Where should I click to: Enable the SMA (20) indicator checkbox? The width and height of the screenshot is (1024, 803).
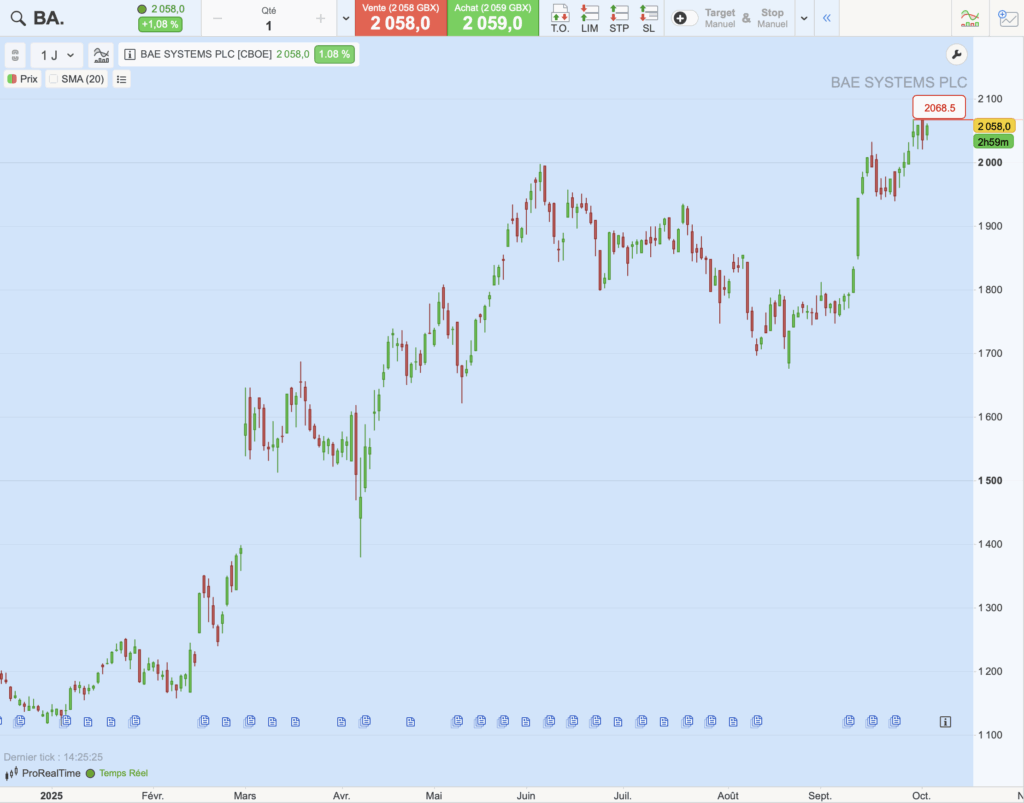pyautogui.click(x=54, y=79)
